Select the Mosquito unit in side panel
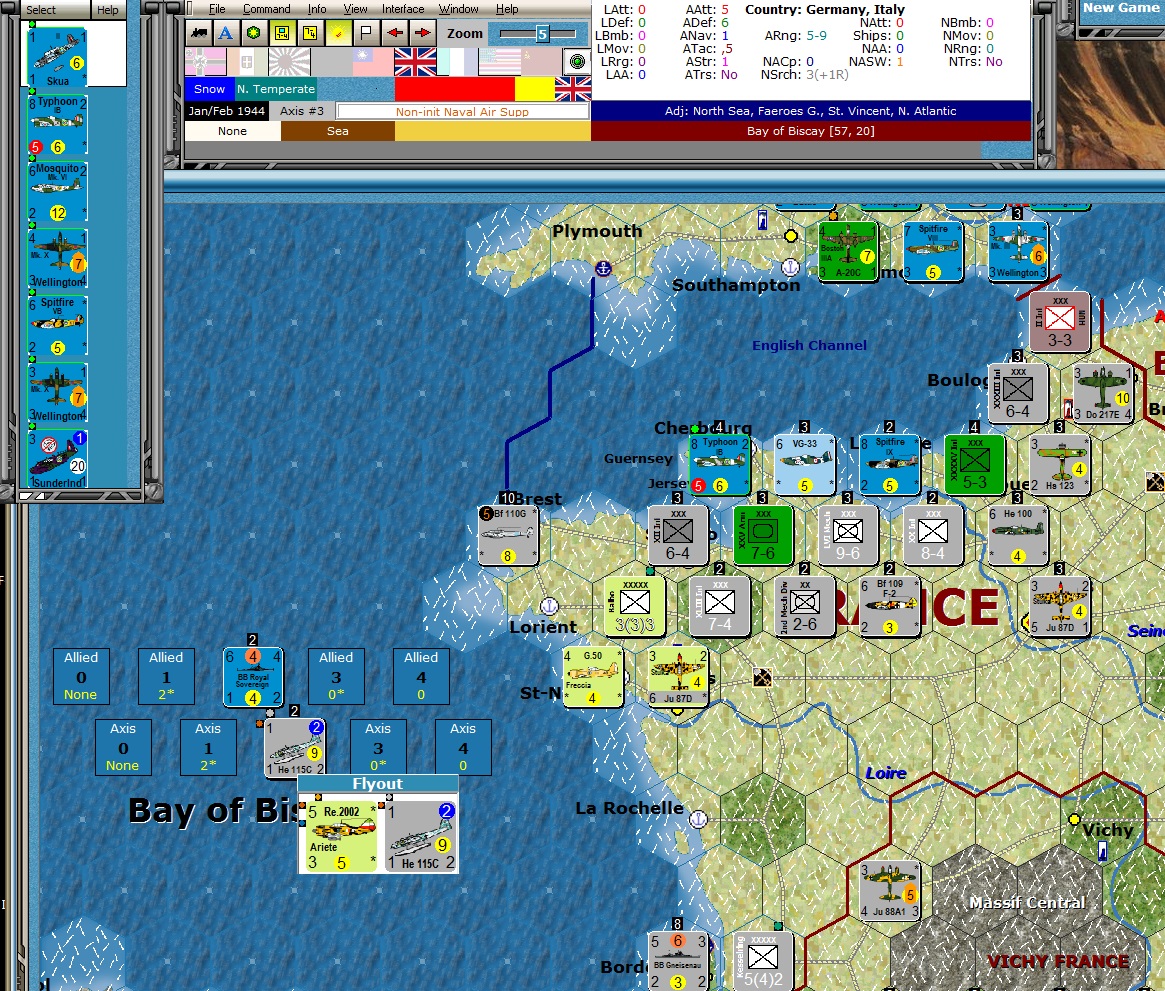 click(57, 192)
